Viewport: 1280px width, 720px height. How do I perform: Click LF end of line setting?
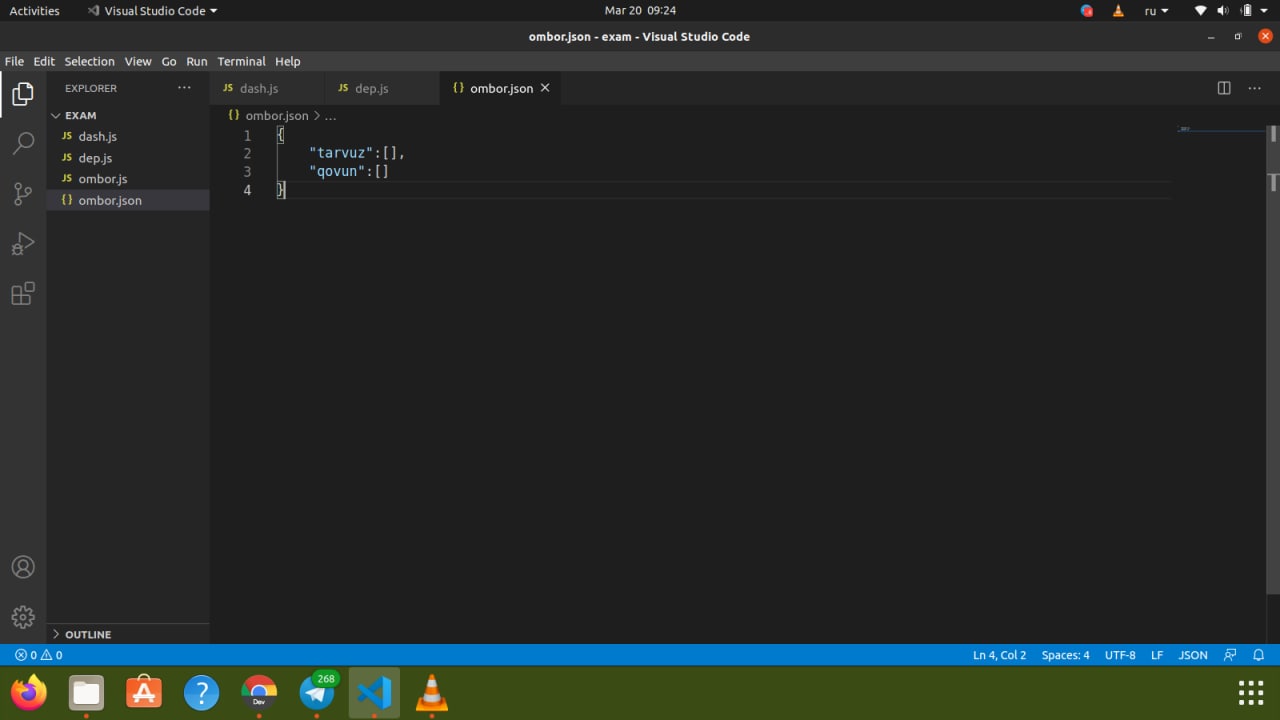(1157, 655)
